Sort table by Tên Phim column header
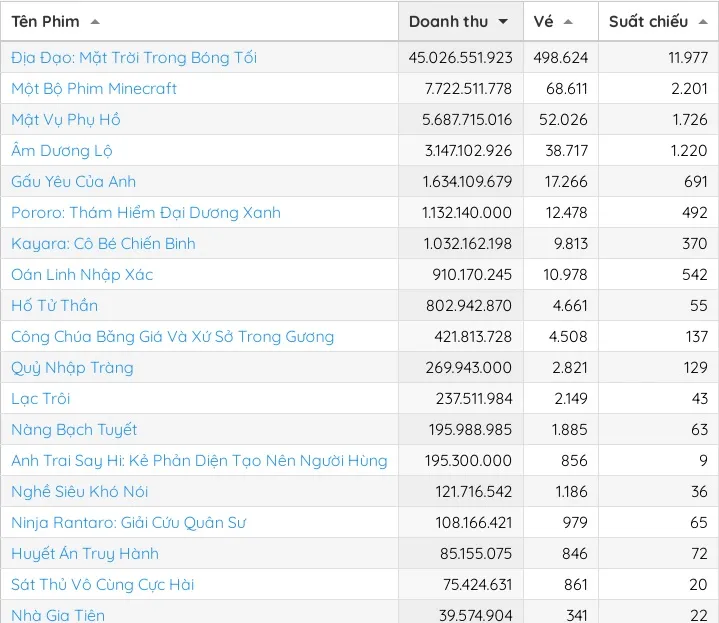 click(x=46, y=22)
